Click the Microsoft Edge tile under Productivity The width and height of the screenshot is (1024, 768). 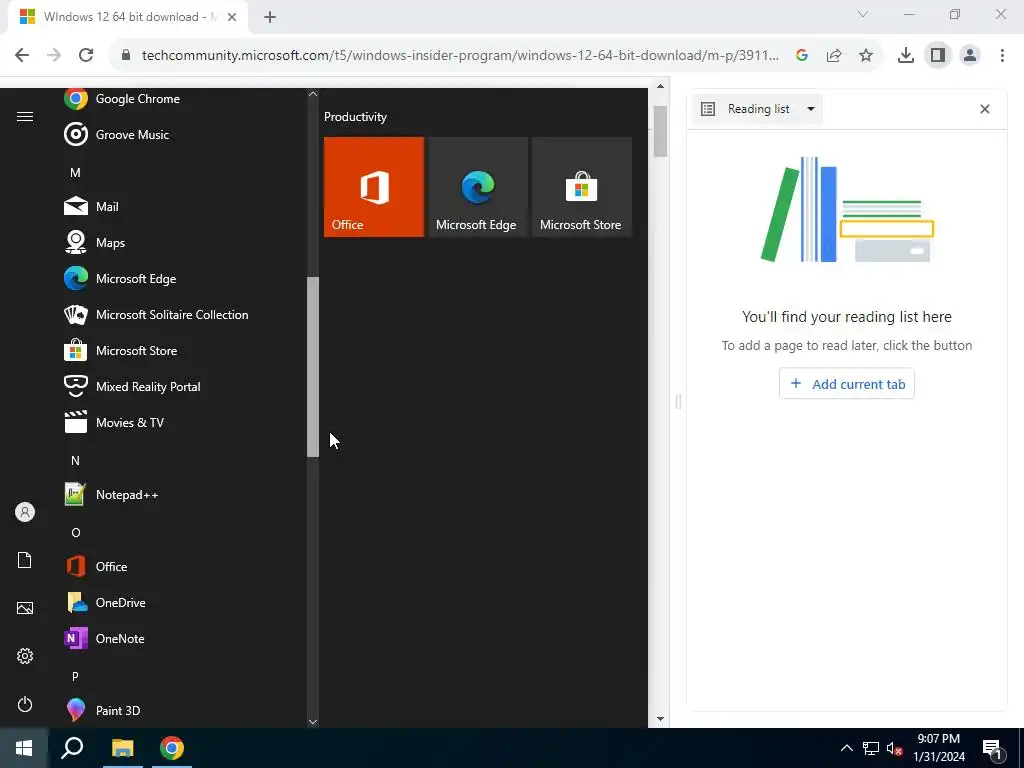tap(477, 187)
